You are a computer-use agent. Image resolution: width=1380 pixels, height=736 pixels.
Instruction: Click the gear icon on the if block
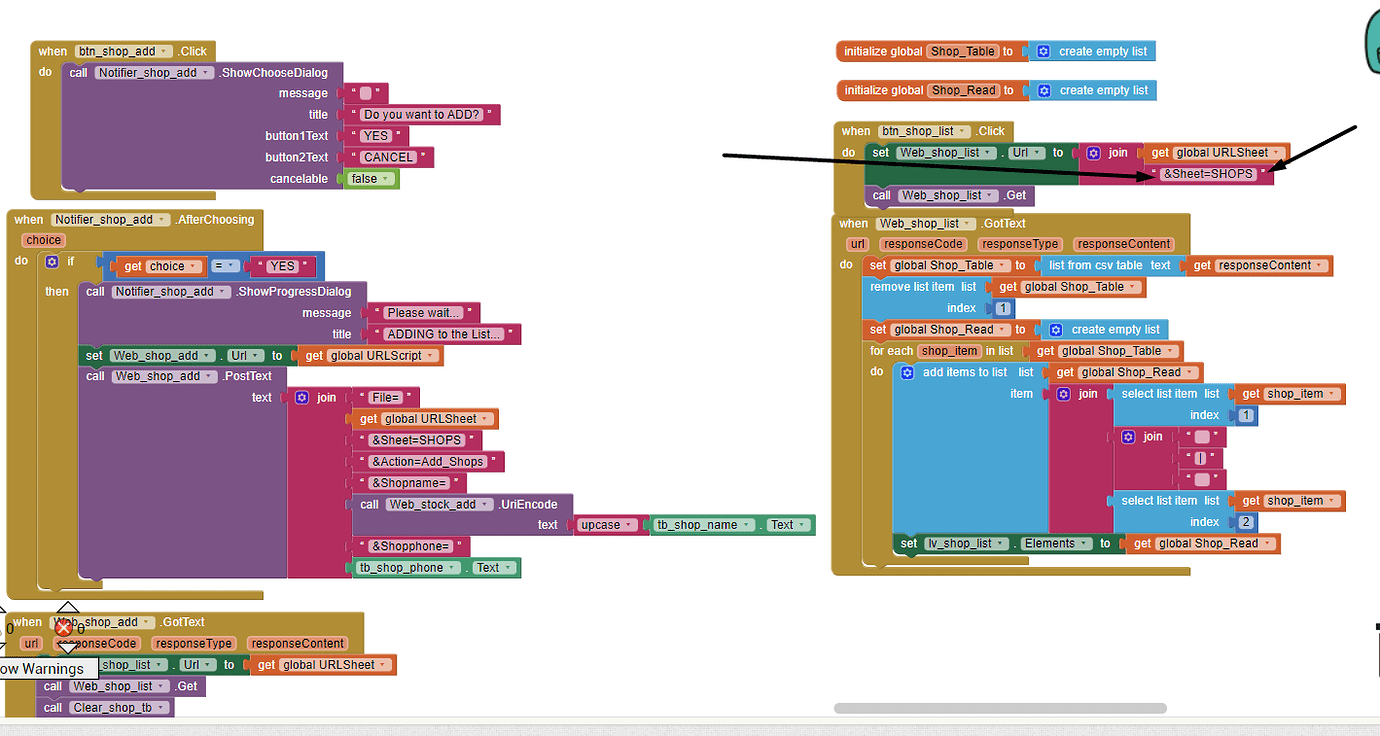coord(52,262)
